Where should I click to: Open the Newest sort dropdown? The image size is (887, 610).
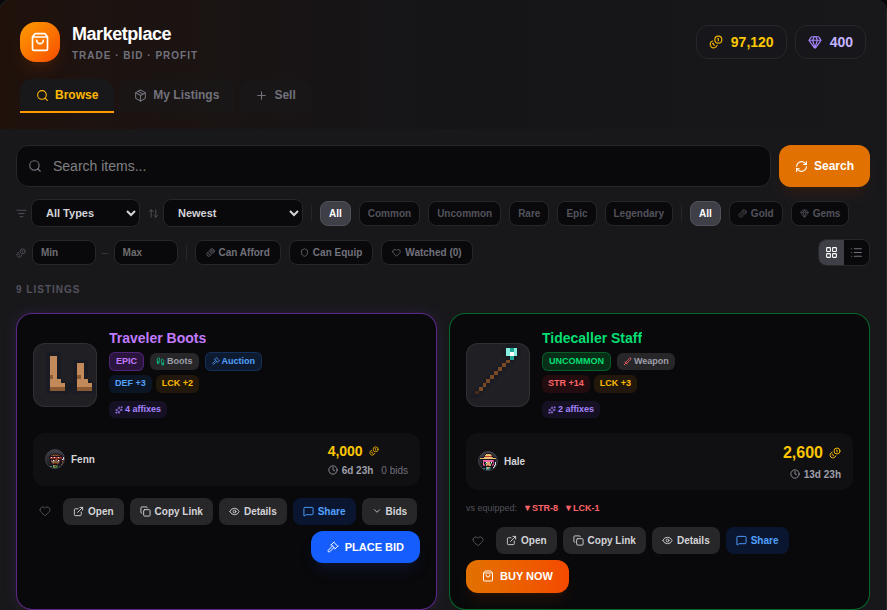(233, 213)
